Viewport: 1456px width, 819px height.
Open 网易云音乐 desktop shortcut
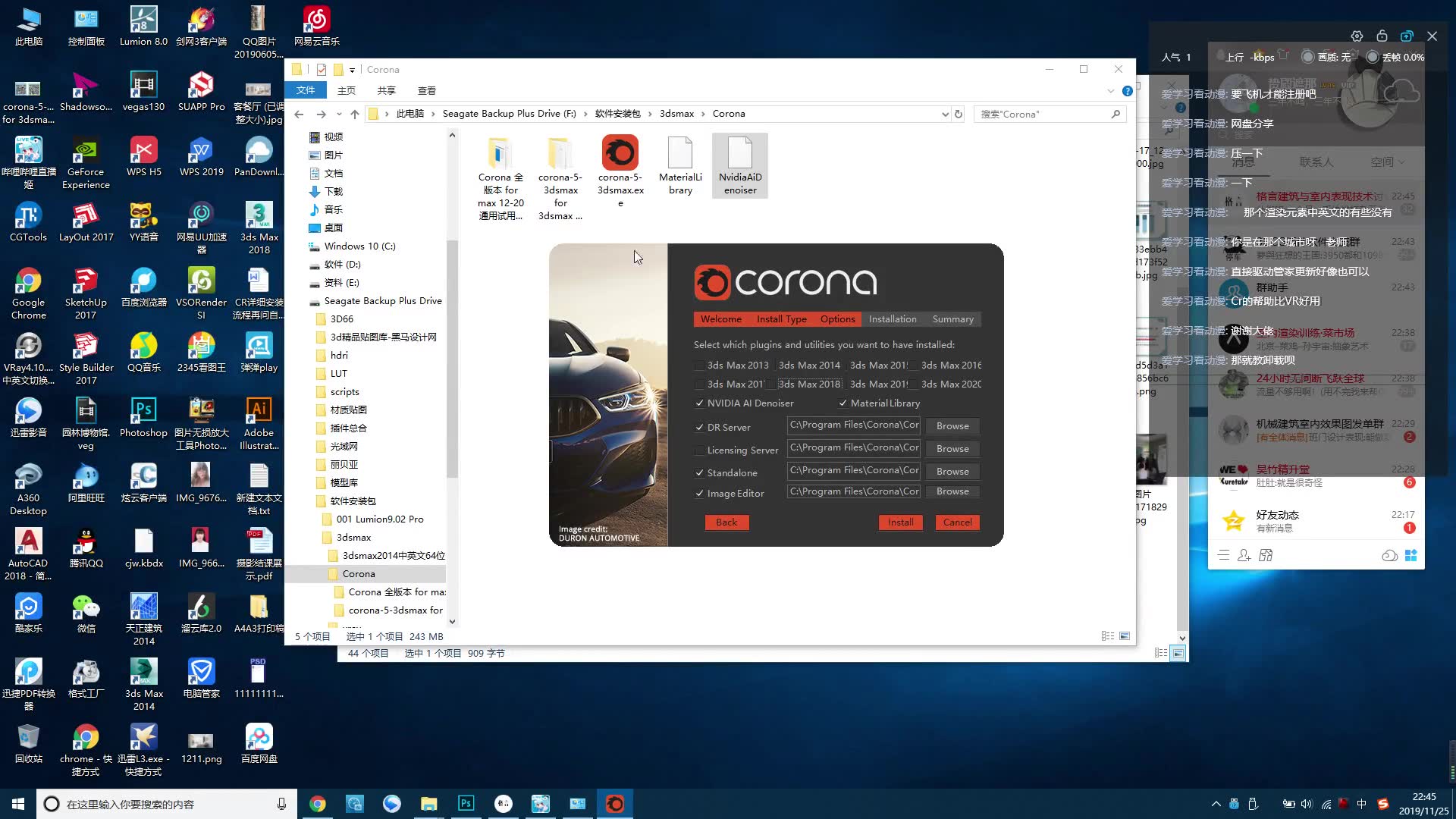point(316,27)
